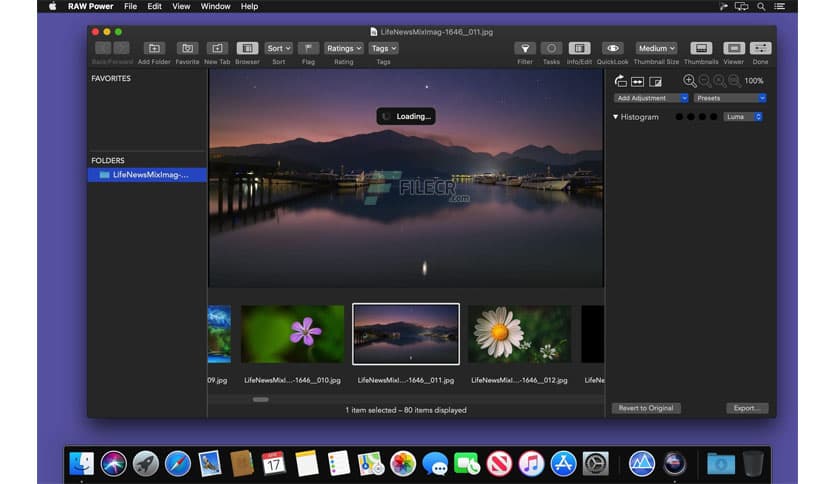Click the Export button
836x484 pixels.
(x=746, y=408)
